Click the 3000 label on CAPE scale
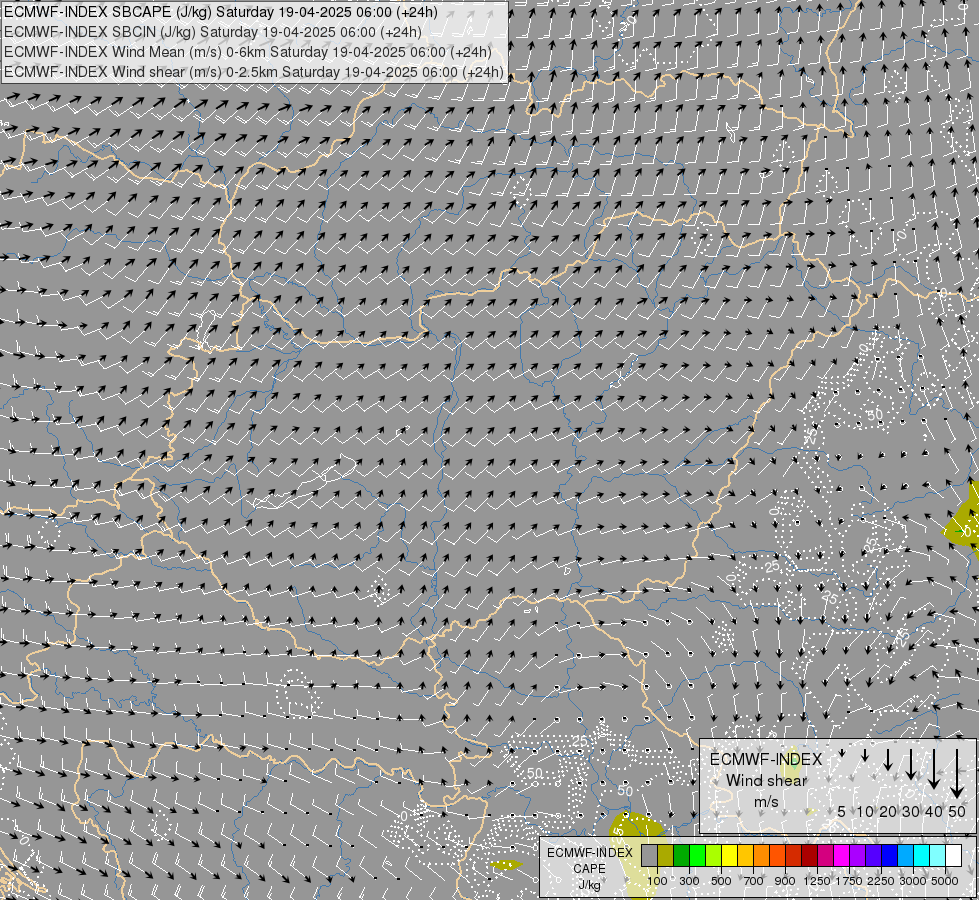The image size is (979, 900). click(913, 881)
